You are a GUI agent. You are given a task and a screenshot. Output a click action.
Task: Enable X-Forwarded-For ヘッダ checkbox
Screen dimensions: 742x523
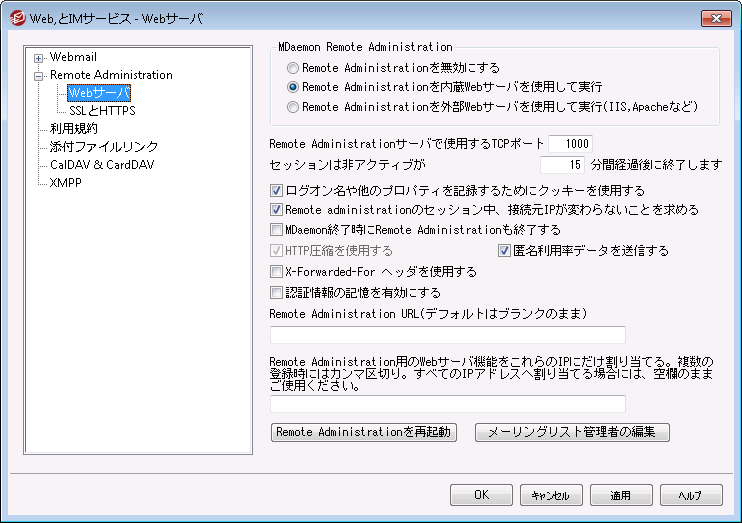coord(277,272)
